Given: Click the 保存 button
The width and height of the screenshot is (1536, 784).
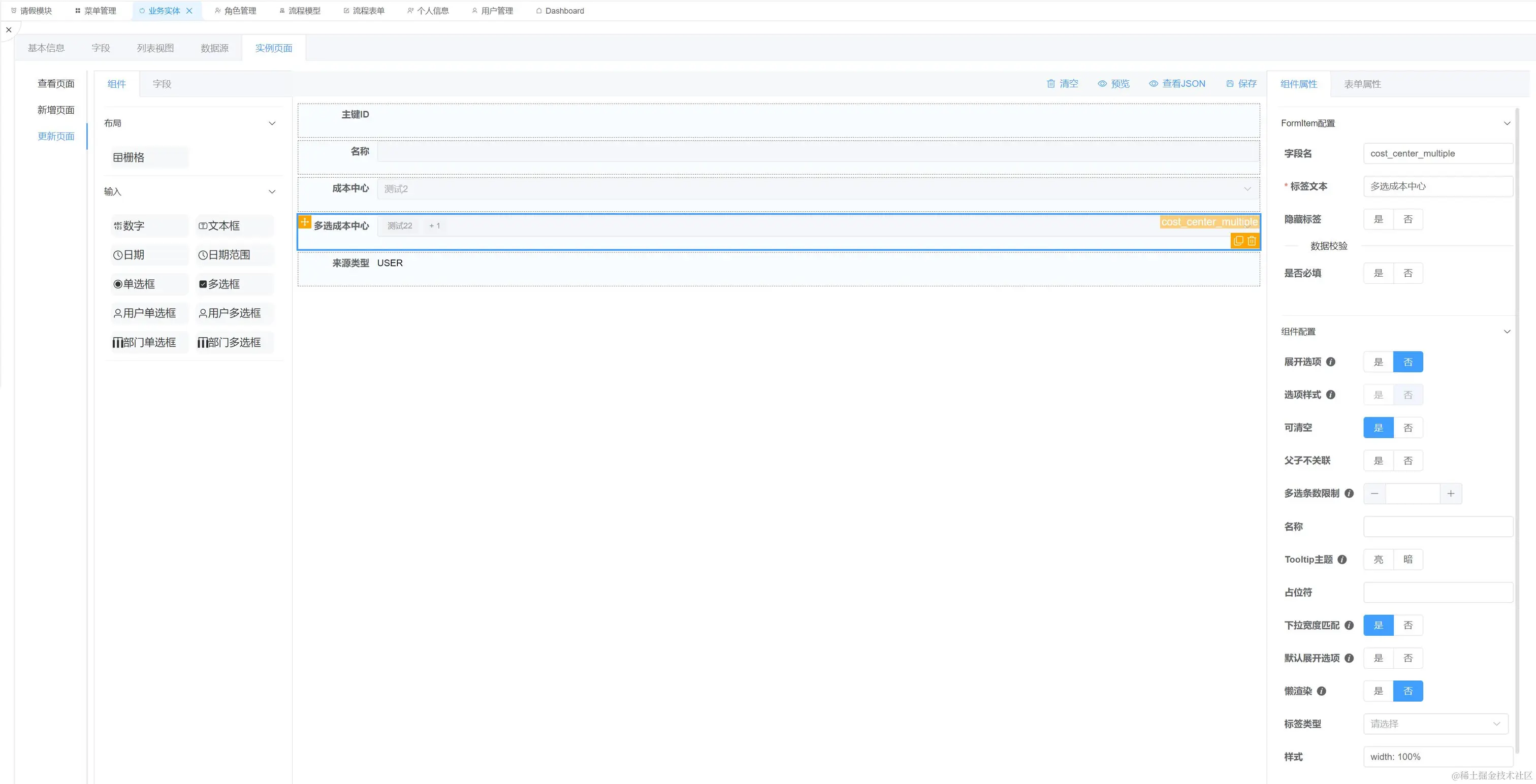Looking at the screenshot, I should coord(1241,83).
